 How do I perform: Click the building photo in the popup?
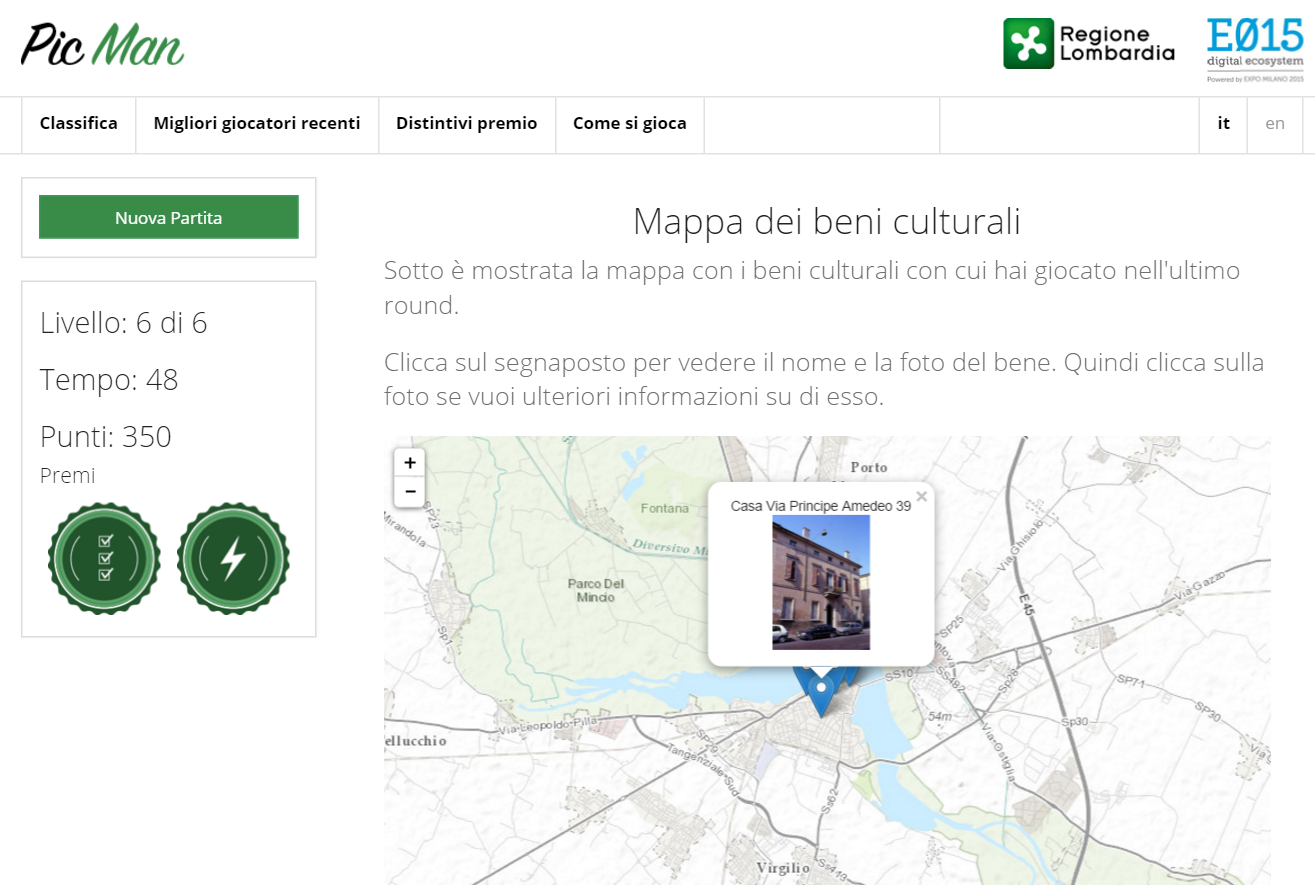[x=821, y=582]
